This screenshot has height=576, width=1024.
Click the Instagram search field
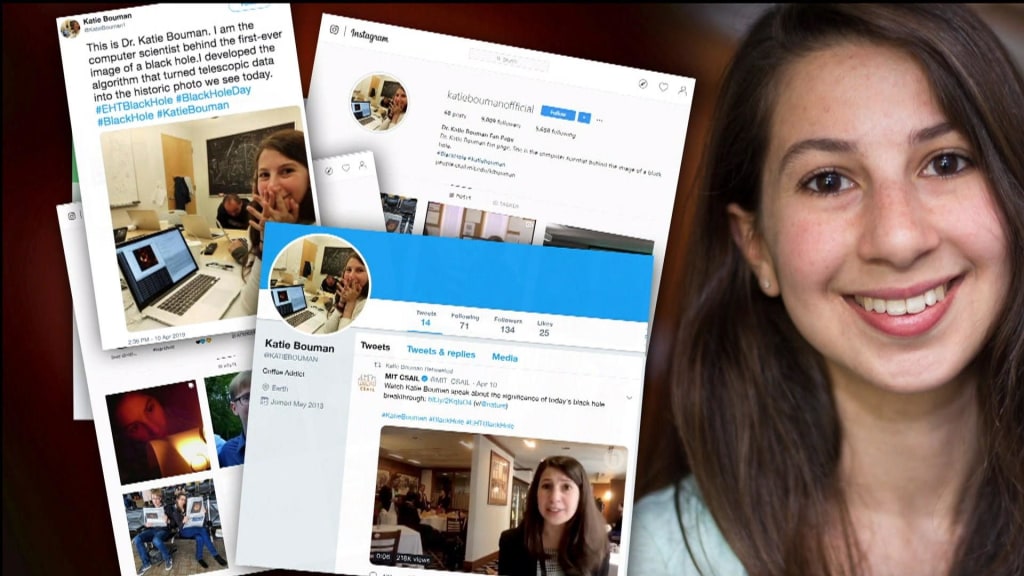[509, 59]
